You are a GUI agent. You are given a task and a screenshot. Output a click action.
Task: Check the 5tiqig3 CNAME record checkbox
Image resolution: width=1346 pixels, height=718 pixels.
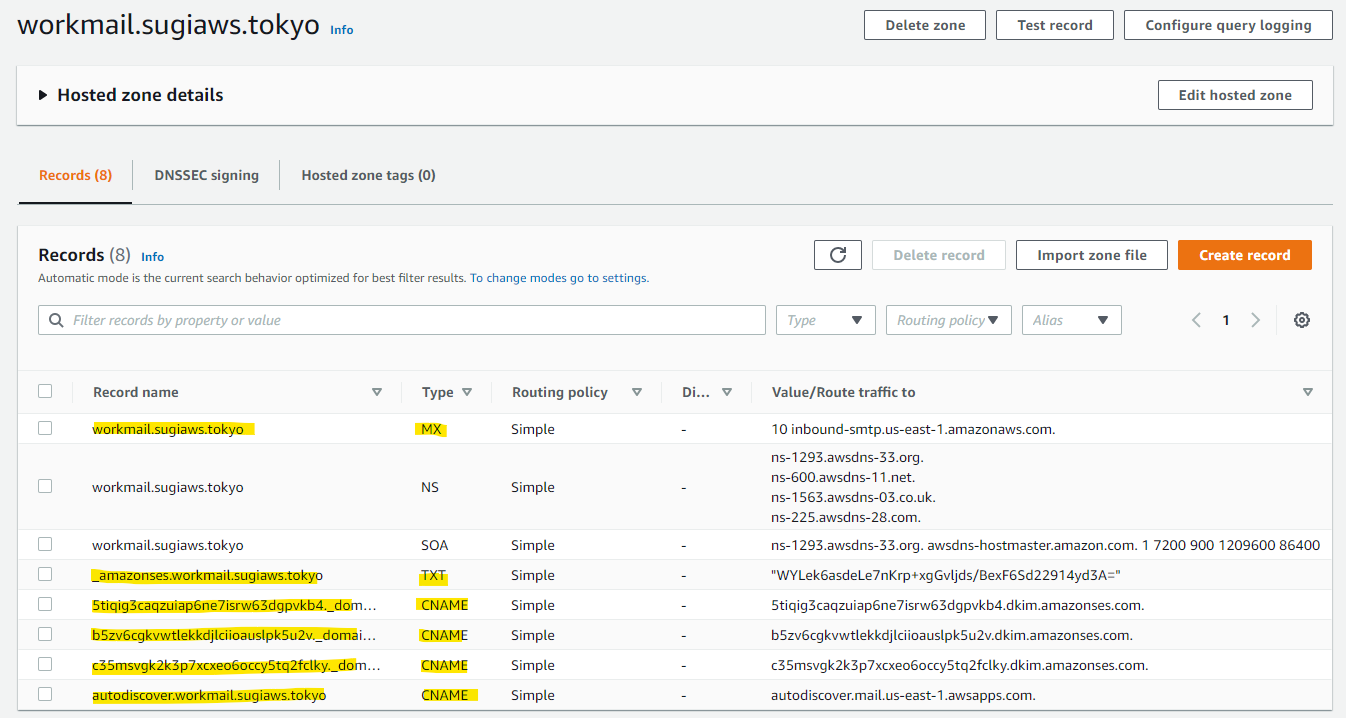(45, 604)
